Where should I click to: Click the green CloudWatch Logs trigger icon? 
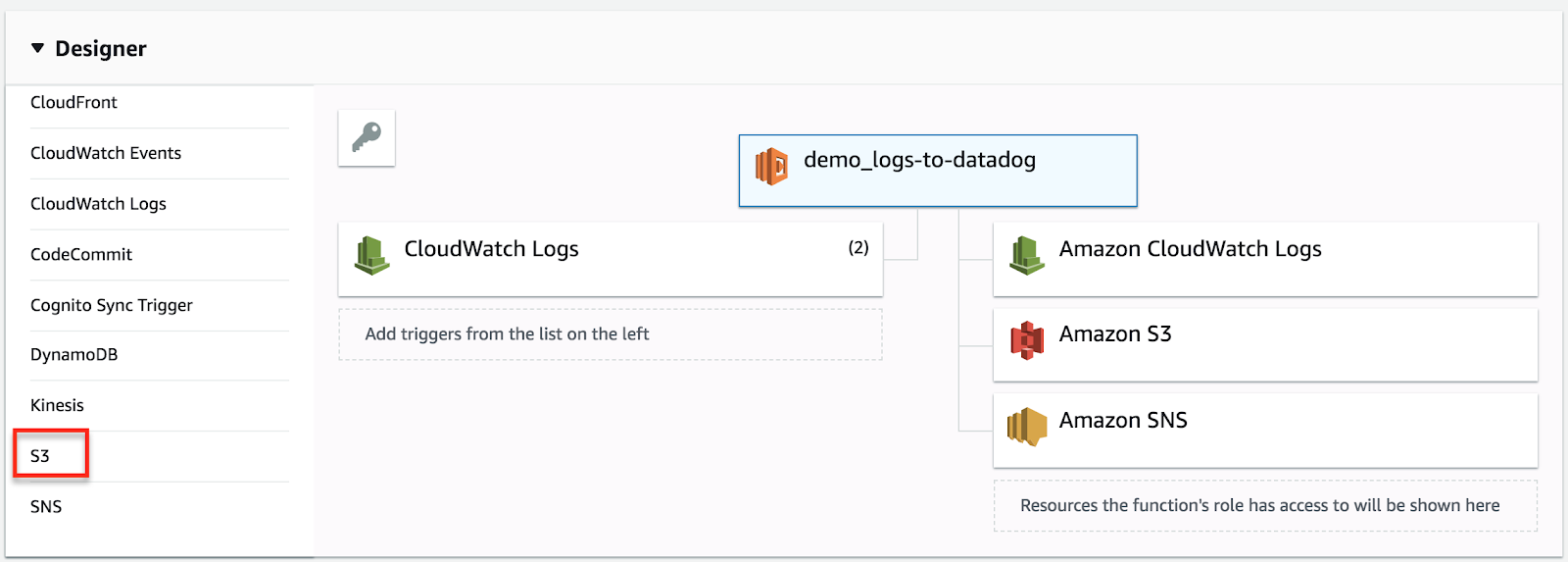[371, 255]
